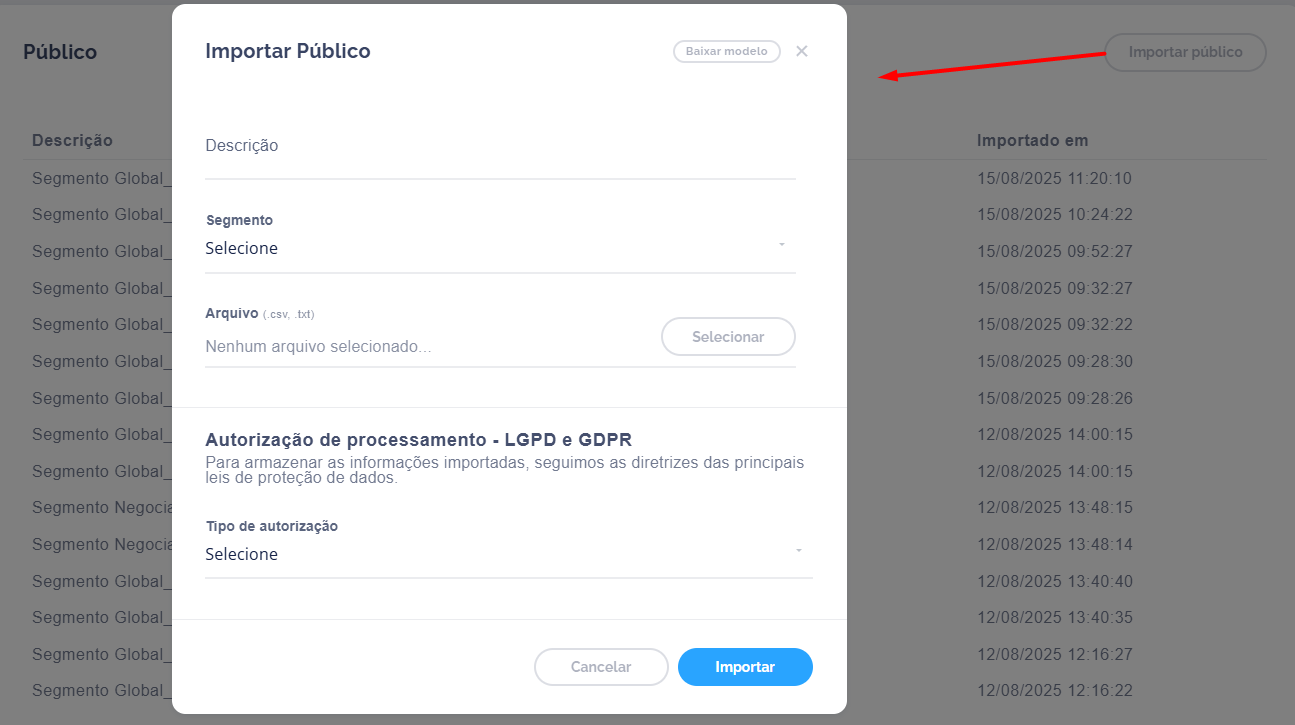
Task: Select the row dated 12/08/2025 12:16:27
Action: pos(1054,655)
